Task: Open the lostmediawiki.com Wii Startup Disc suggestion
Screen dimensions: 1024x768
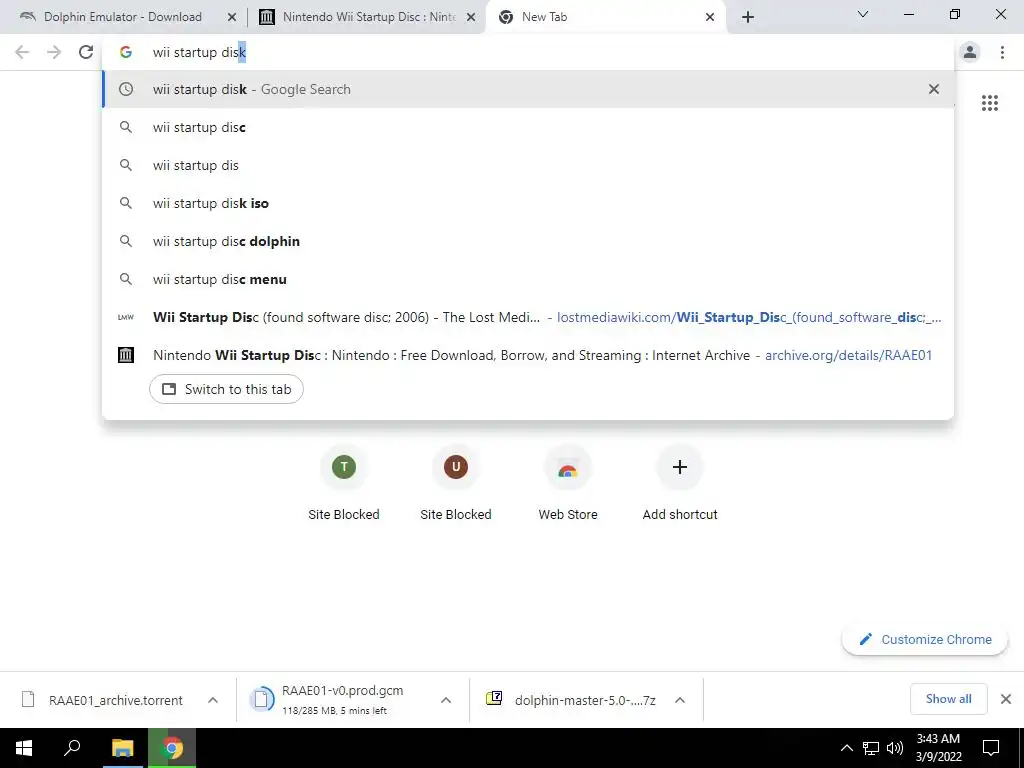Action: pyautogui.click(x=528, y=317)
